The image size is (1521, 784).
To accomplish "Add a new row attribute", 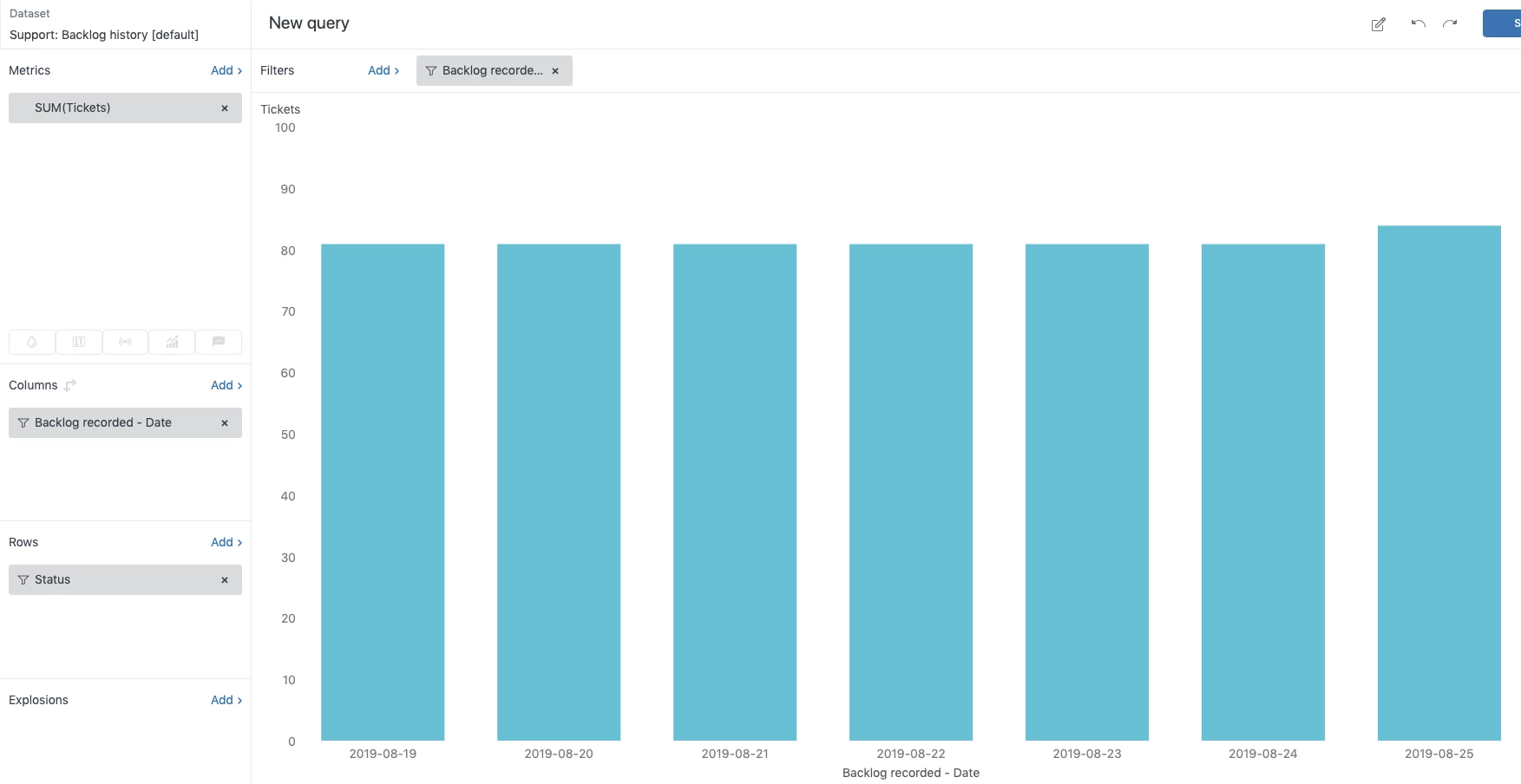I will 226,542.
